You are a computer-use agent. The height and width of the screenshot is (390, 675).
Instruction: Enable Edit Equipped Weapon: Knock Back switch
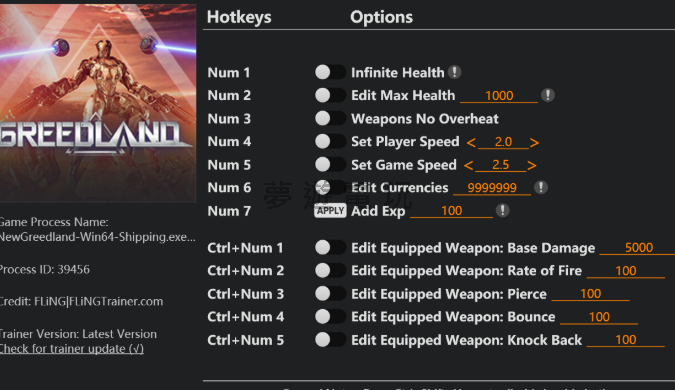330,340
